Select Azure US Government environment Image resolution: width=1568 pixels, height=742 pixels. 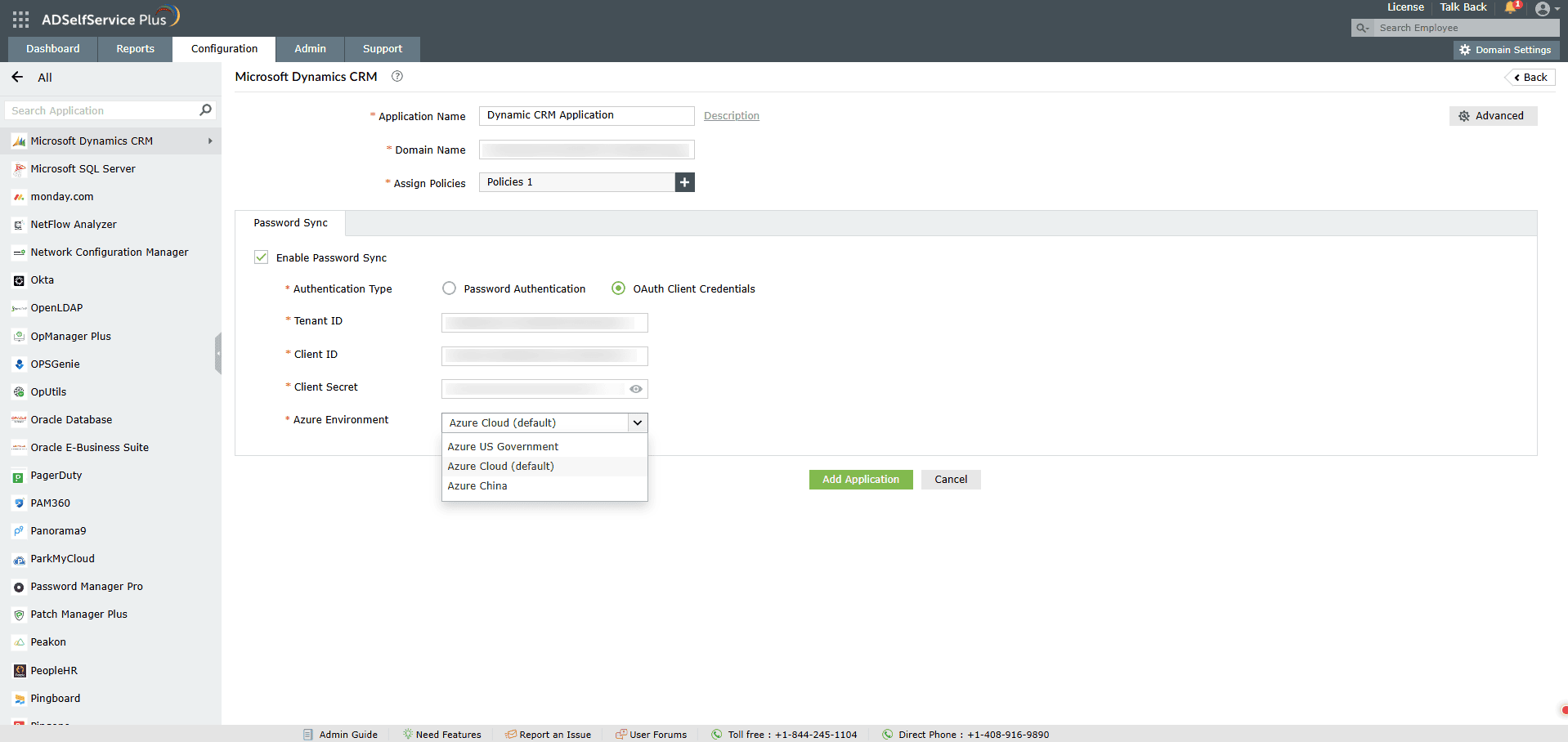coord(502,446)
